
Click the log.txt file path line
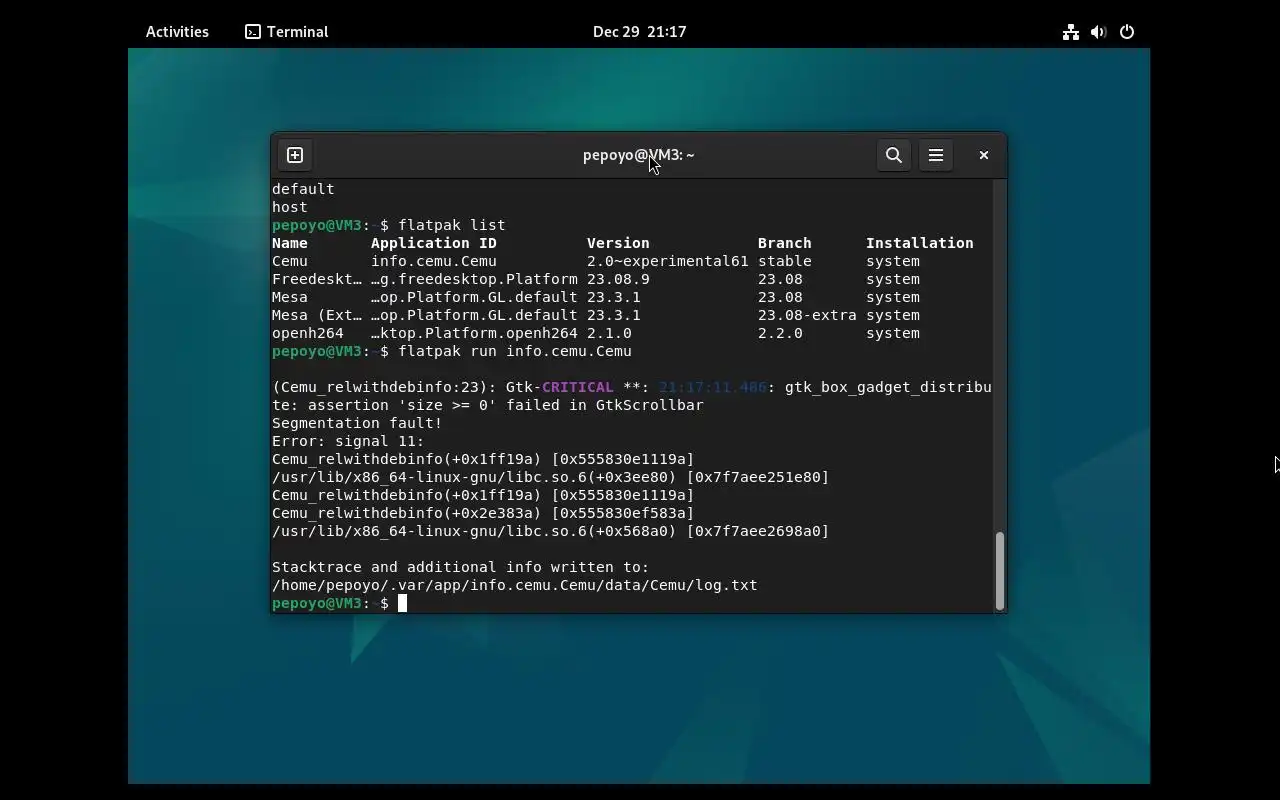pyautogui.click(x=515, y=585)
